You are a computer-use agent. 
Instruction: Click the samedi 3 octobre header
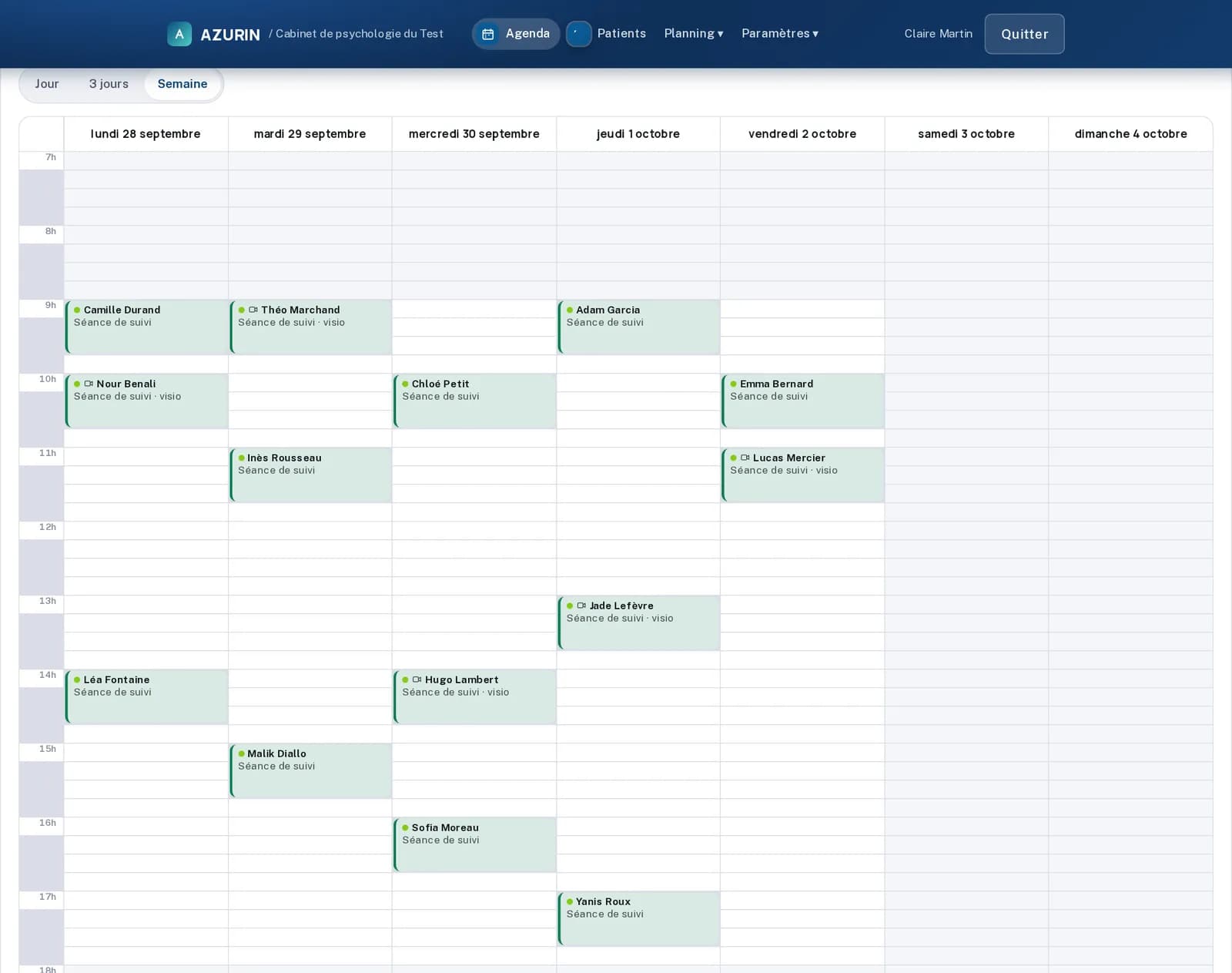(x=966, y=134)
